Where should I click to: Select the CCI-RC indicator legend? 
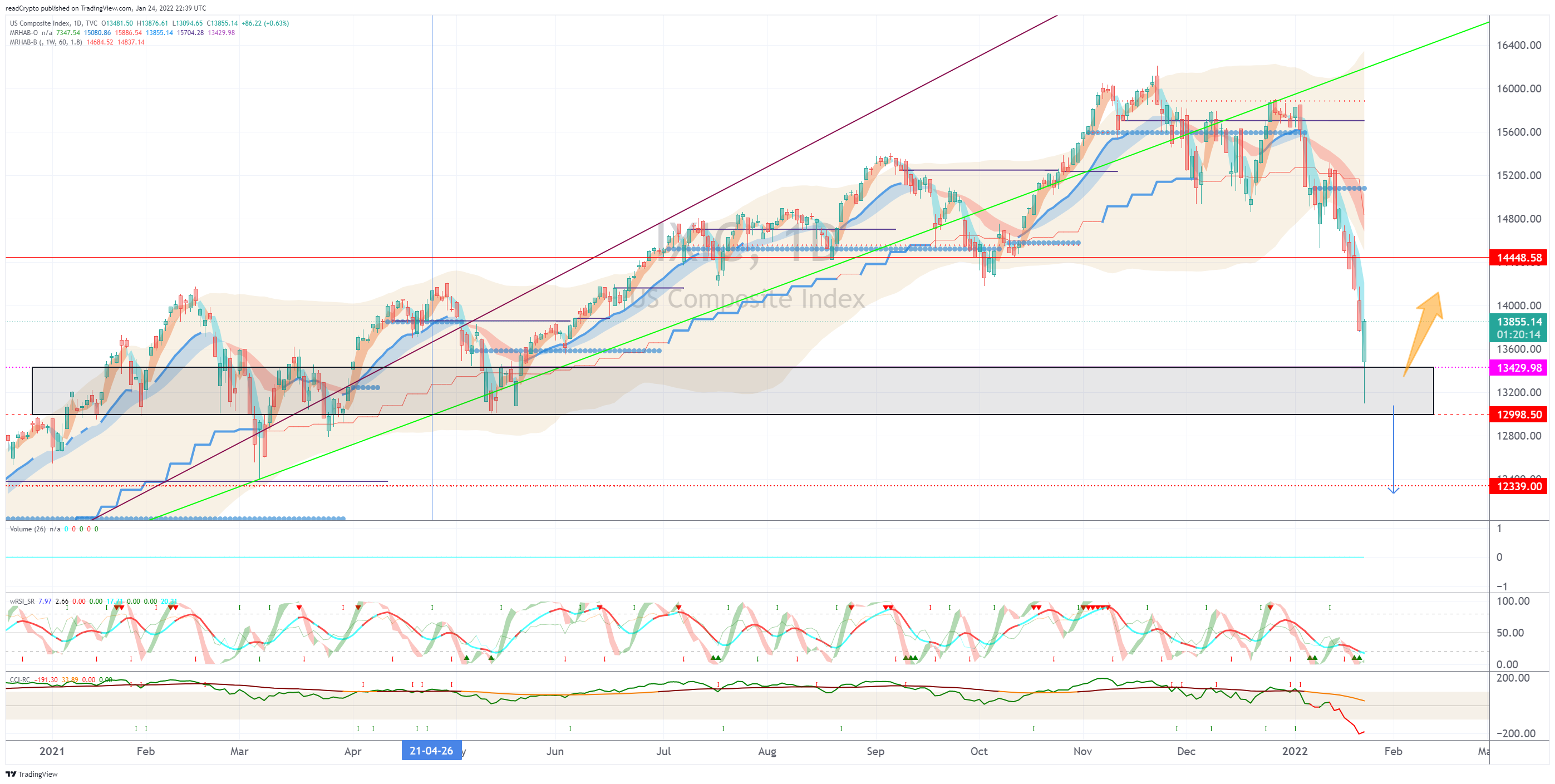20,679
